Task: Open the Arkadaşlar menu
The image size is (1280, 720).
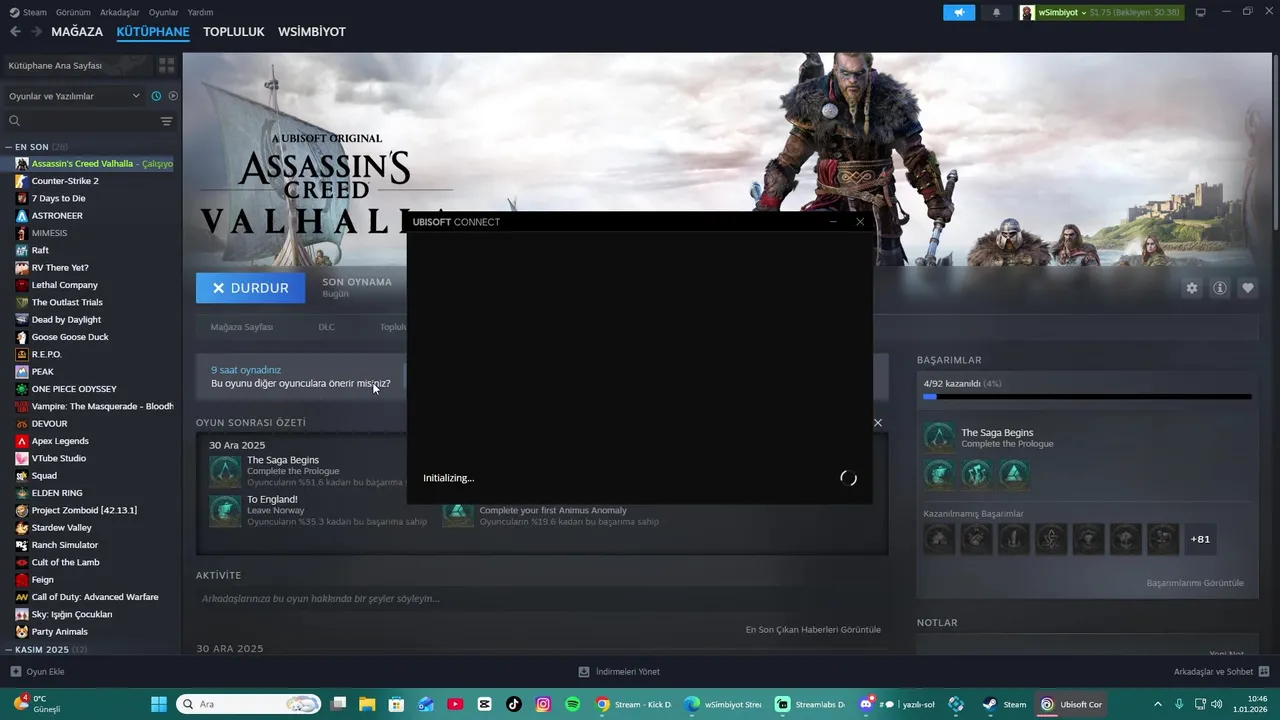Action: point(120,12)
